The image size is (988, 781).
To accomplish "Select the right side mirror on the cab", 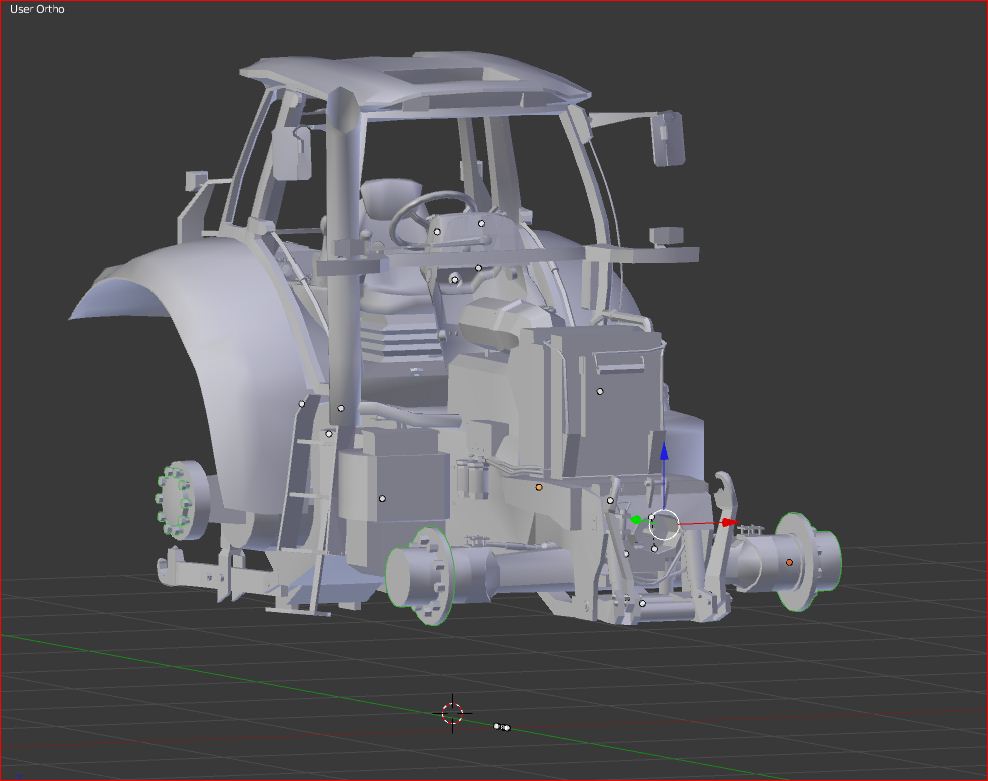I will click(x=668, y=139).
